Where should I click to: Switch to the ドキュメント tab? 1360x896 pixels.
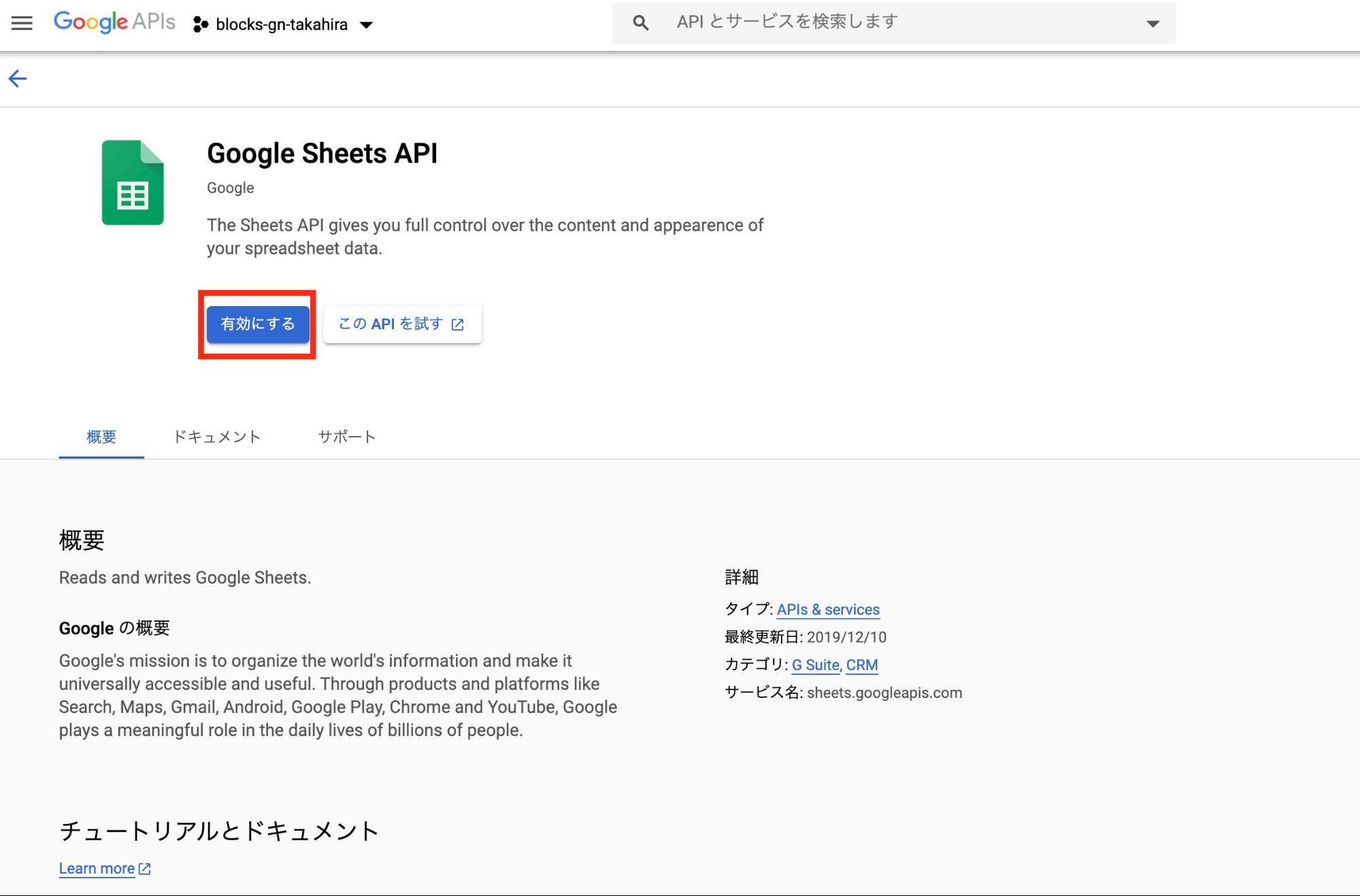(217, 437)
